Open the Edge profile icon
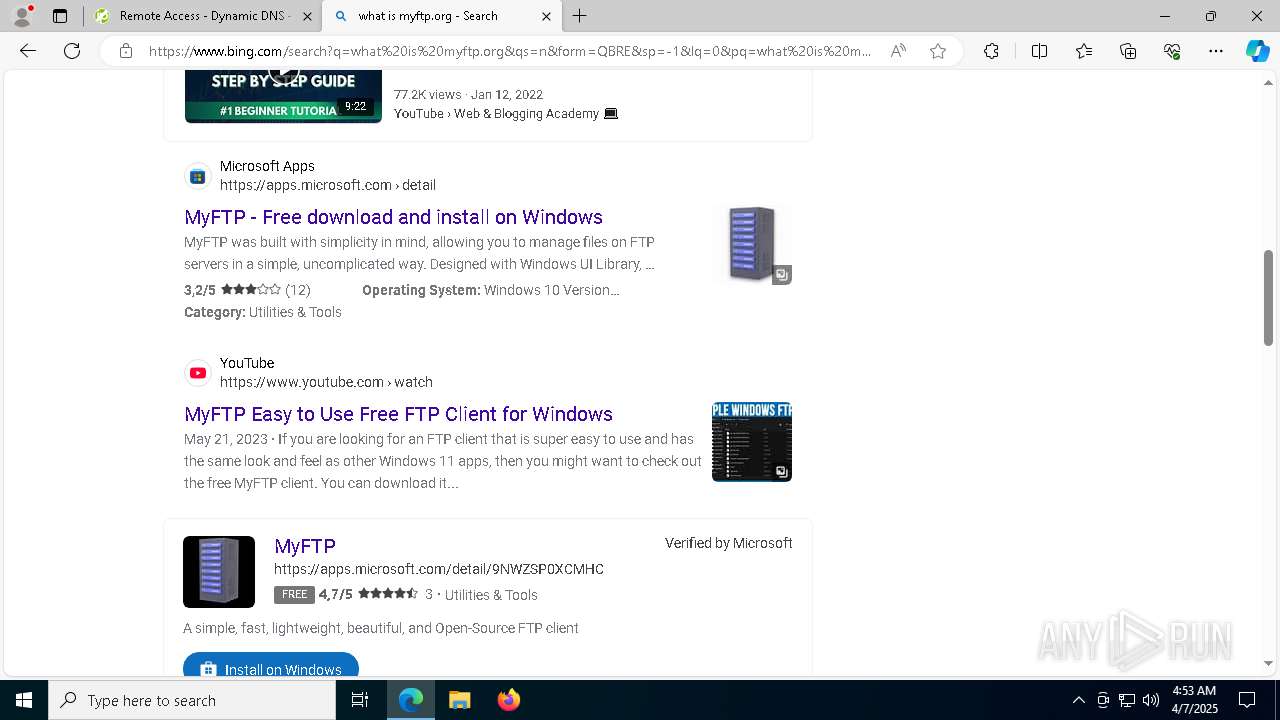The width and height of the screenshot is (1280, 720). [22, 16]
